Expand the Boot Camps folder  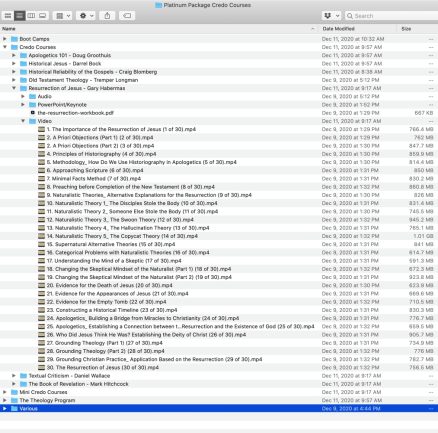pos(5,39)
